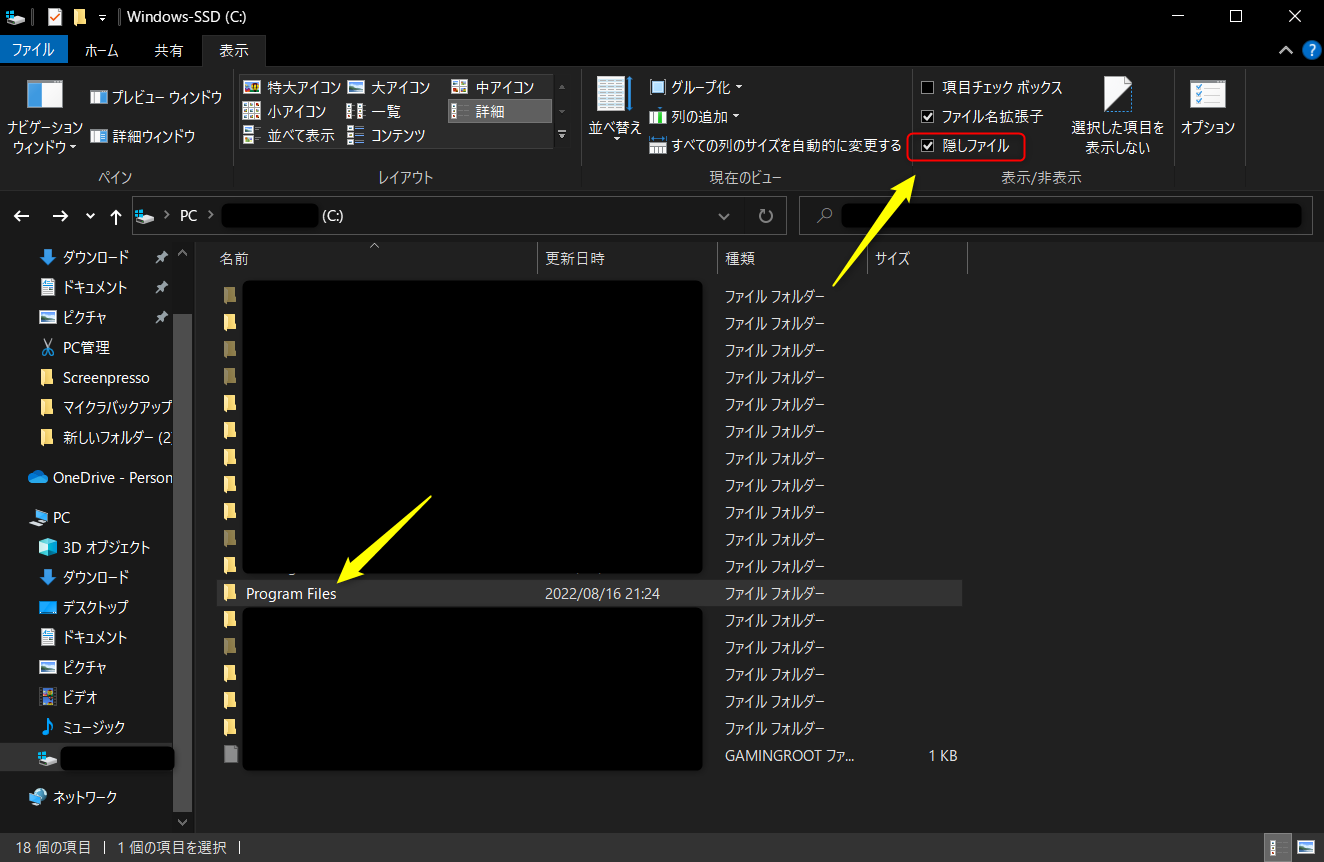The image size is (1324, 862).
Task: Click the Hide Selected Items (選択した項目を表示しない) icon
Action: [x=1117, y=96]
